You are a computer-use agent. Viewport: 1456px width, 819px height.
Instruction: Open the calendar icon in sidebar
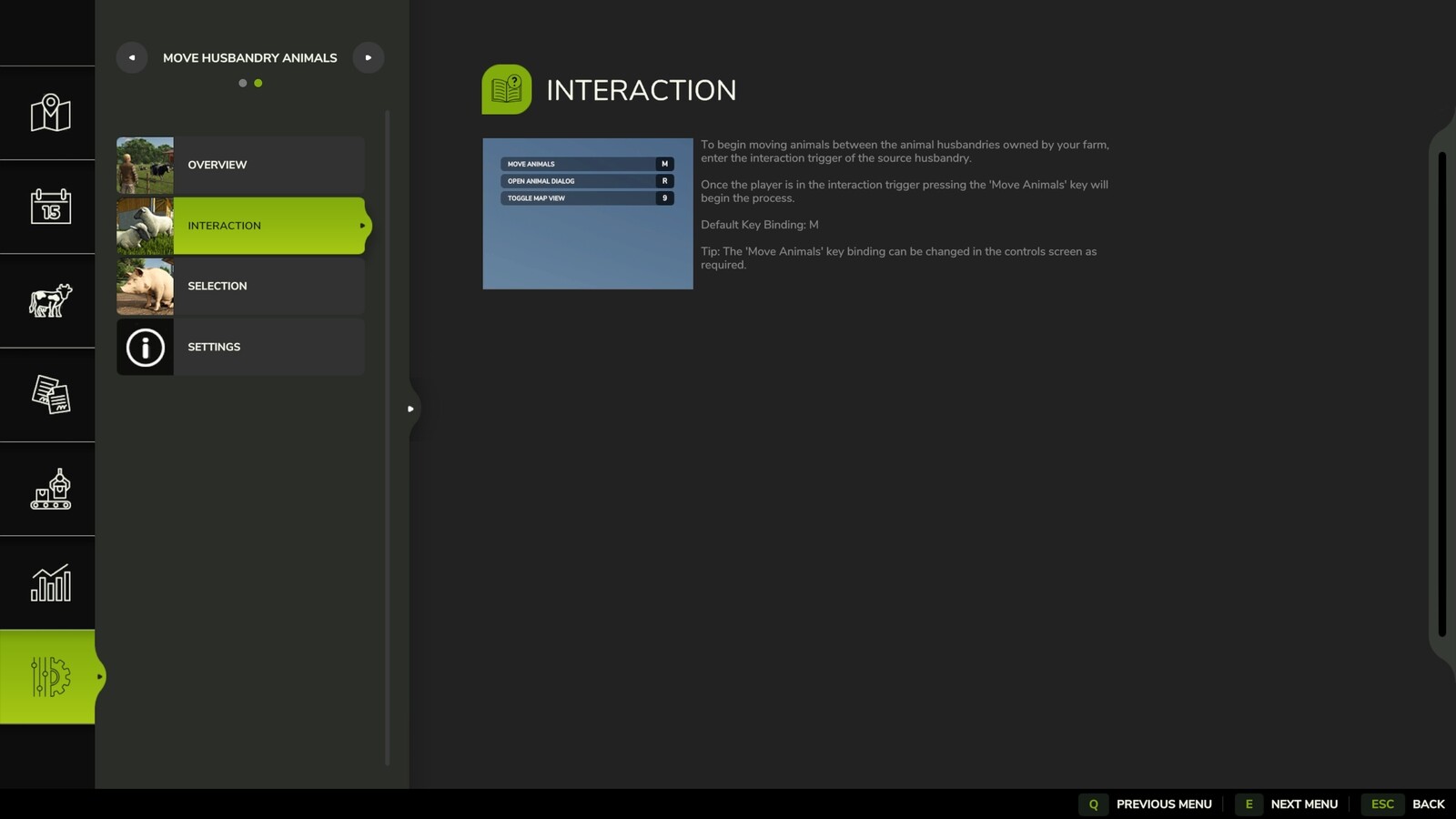coord(50,207)
